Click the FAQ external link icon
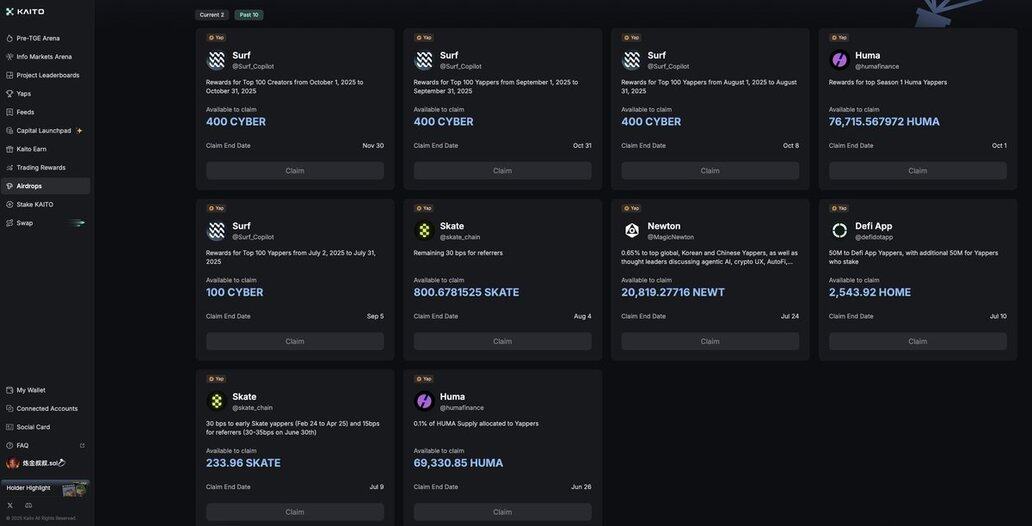This screenshot has height=526, width=1032. tap(82, 446)
